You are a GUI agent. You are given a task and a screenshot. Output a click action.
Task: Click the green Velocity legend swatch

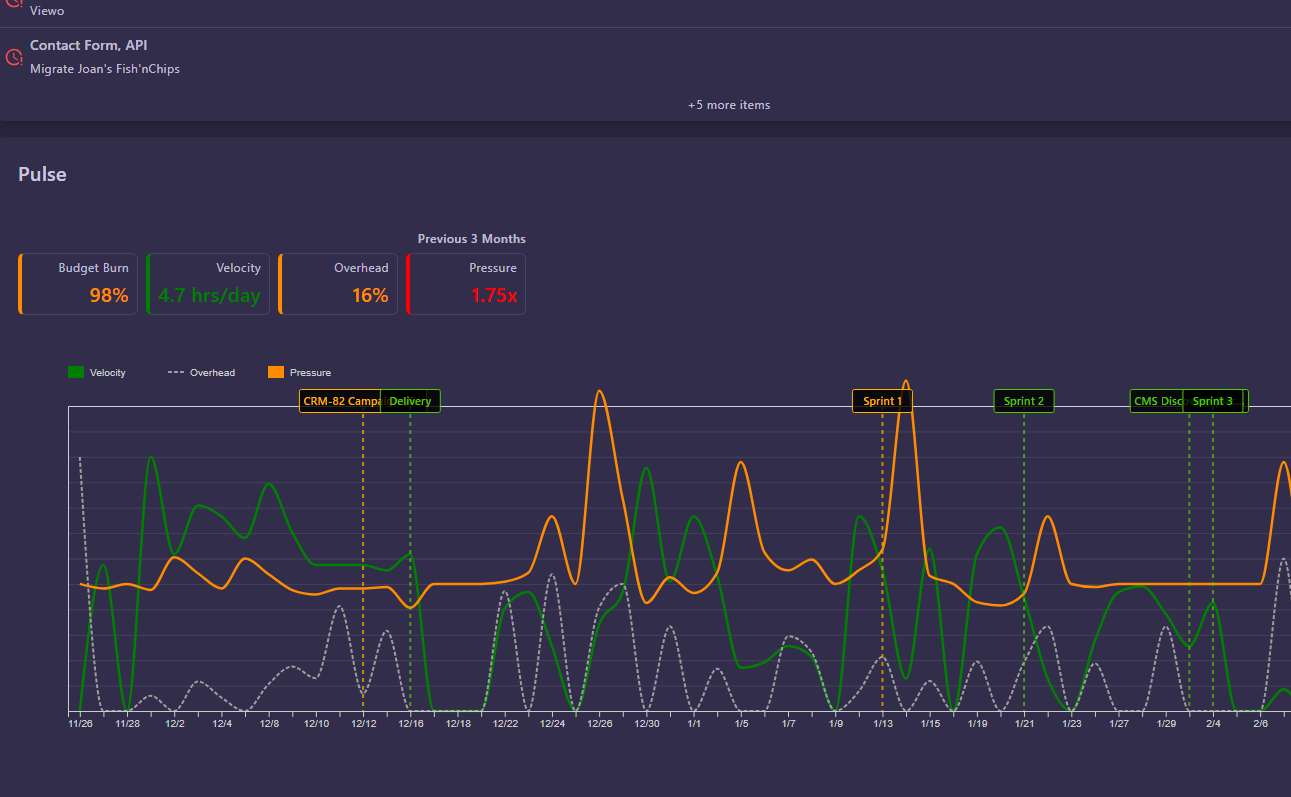74,371
